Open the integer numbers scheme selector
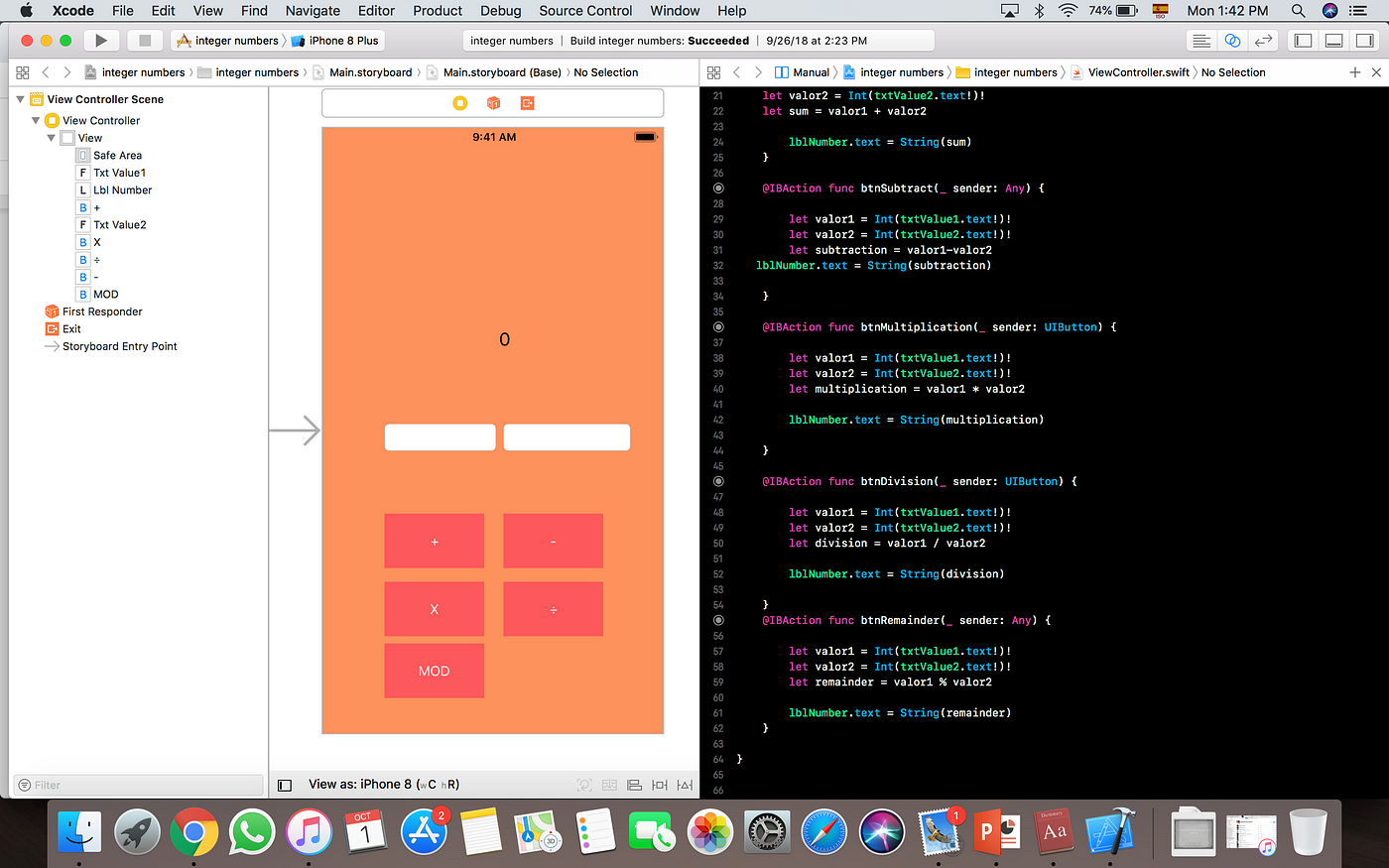1389x868 pixels. [x=229, y=41]
